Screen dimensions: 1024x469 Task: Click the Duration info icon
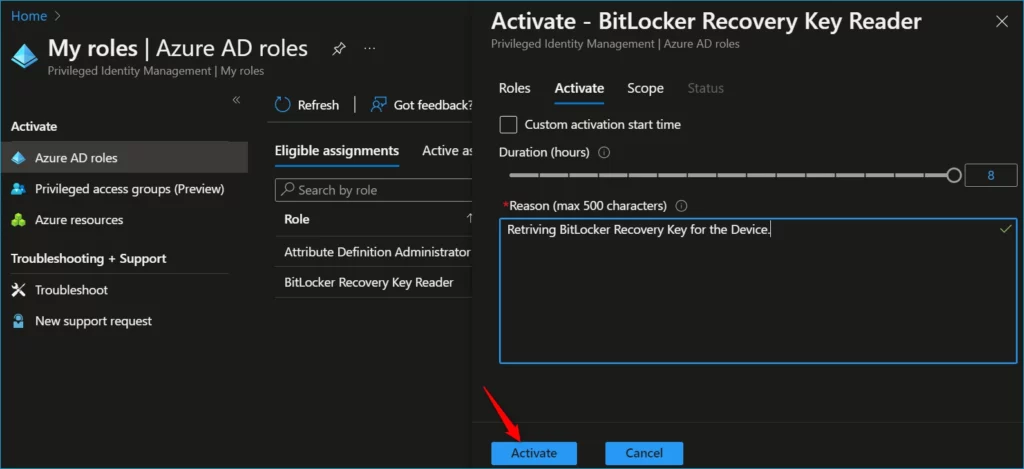tap(604, 152)
